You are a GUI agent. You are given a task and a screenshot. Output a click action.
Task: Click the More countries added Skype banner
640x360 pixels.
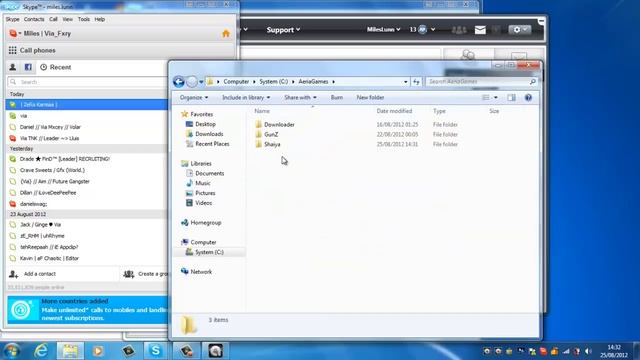coord(88,309)
